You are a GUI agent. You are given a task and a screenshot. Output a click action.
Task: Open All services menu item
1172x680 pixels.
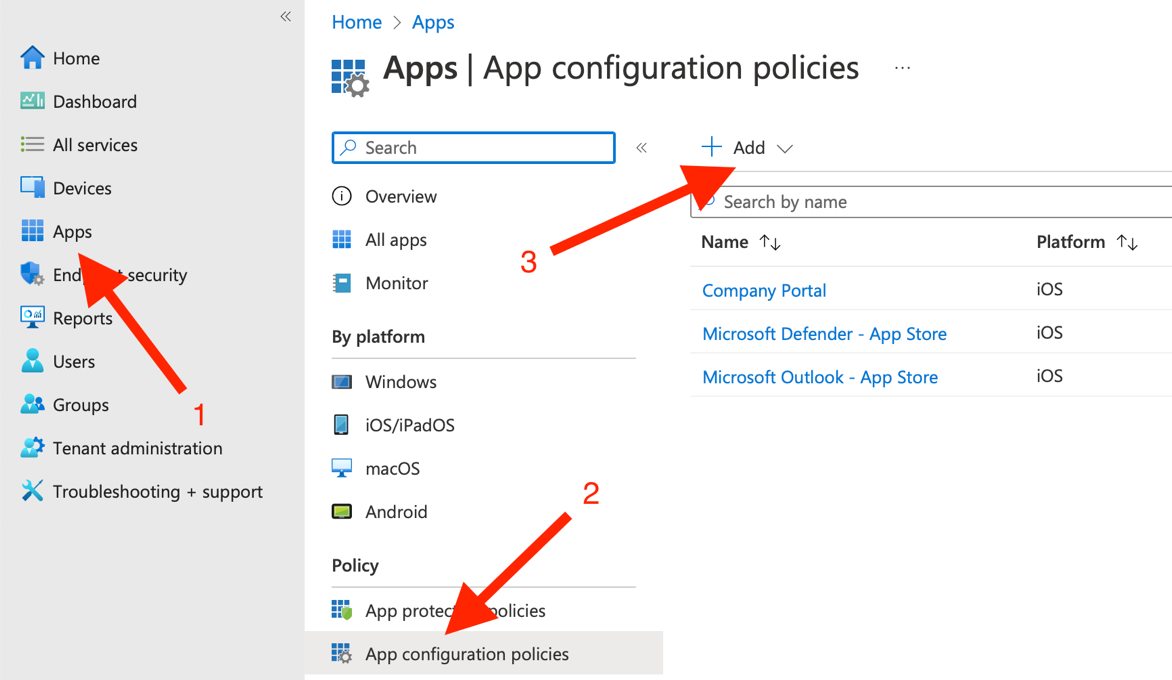coord(95,145)
